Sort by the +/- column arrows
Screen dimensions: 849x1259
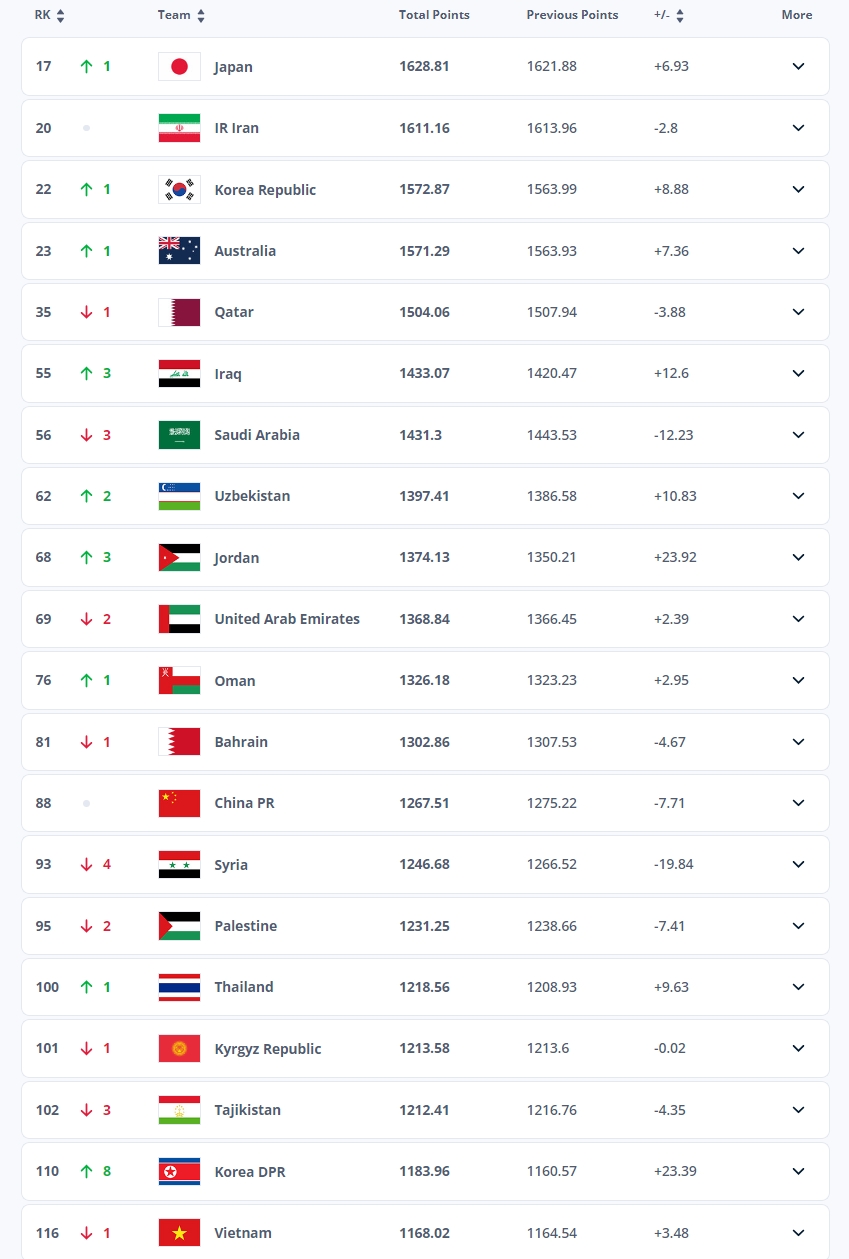pyautogui.click(x=681, y=16)
